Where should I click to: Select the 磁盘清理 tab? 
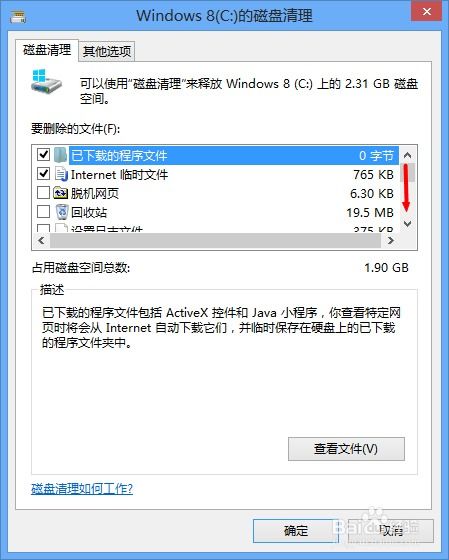(47, 50)
